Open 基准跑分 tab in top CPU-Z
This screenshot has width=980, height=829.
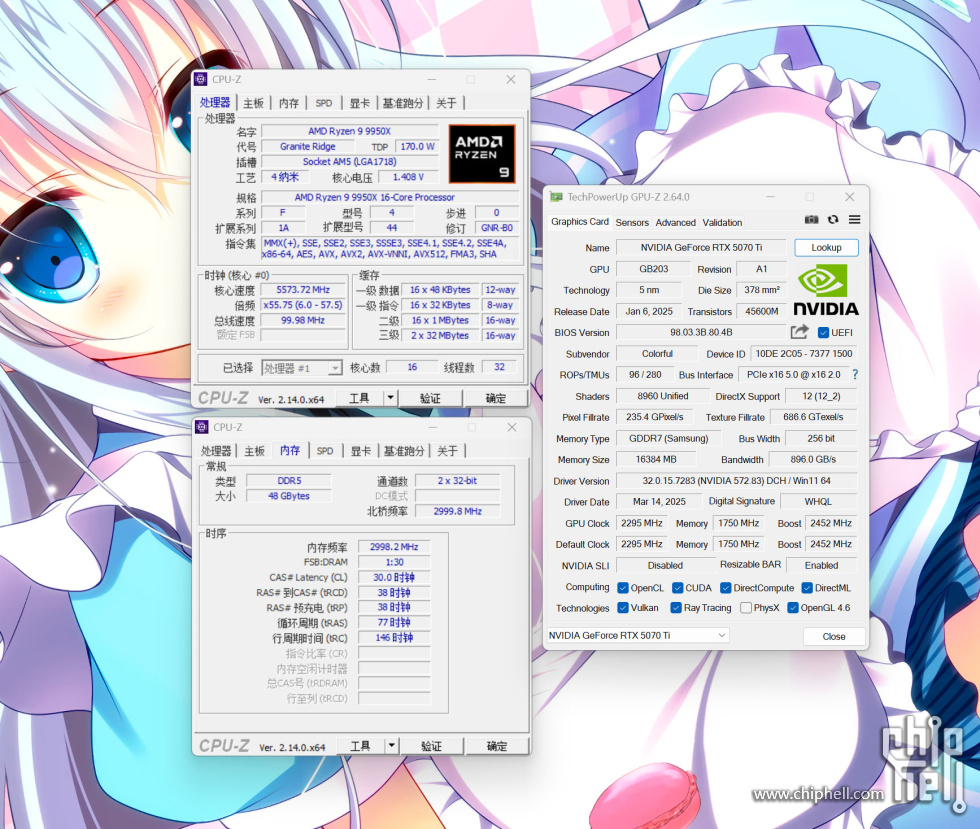click(x=402, y=103)
